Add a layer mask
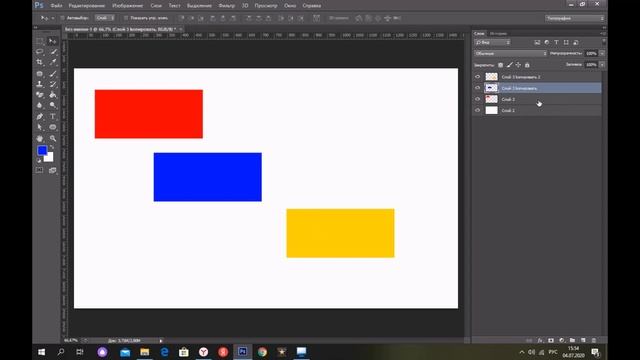The image size is (640, 360). pos(551,340)
